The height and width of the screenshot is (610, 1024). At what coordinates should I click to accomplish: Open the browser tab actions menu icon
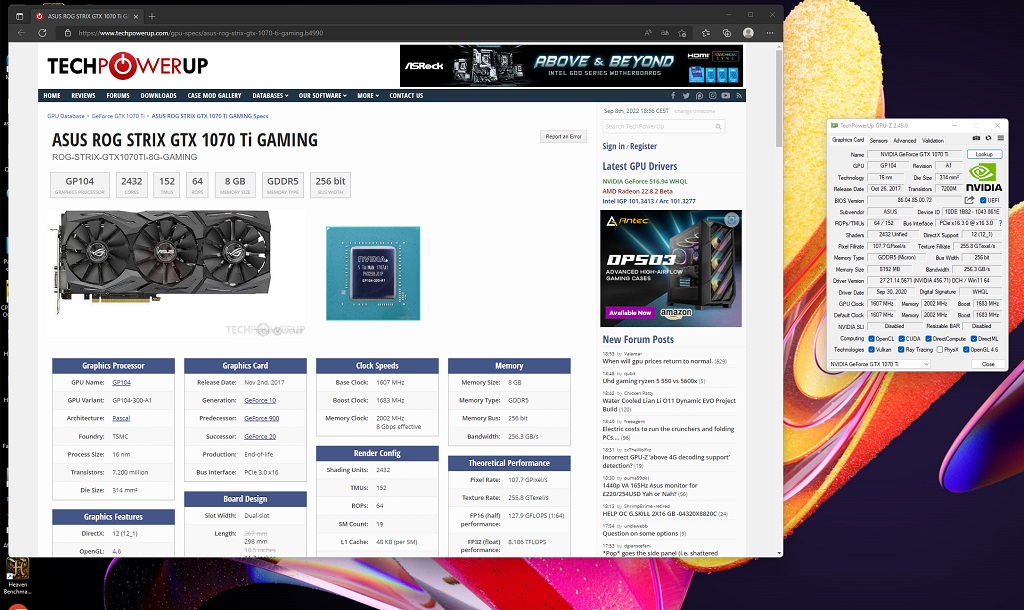pyautogui.click(x=20, y=16)
